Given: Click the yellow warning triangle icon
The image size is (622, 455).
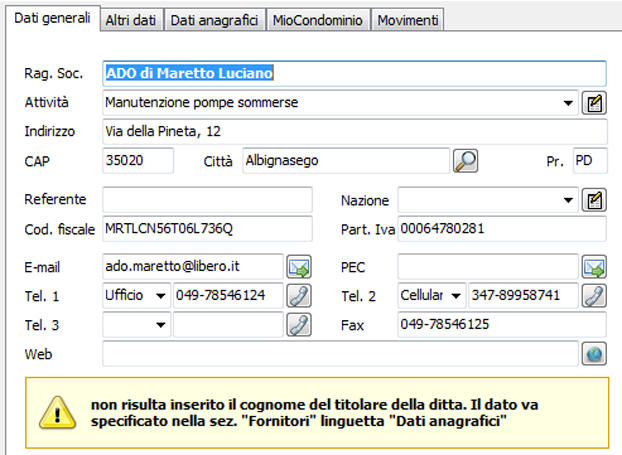Looking at the screenshot, I should click(58, 413).
